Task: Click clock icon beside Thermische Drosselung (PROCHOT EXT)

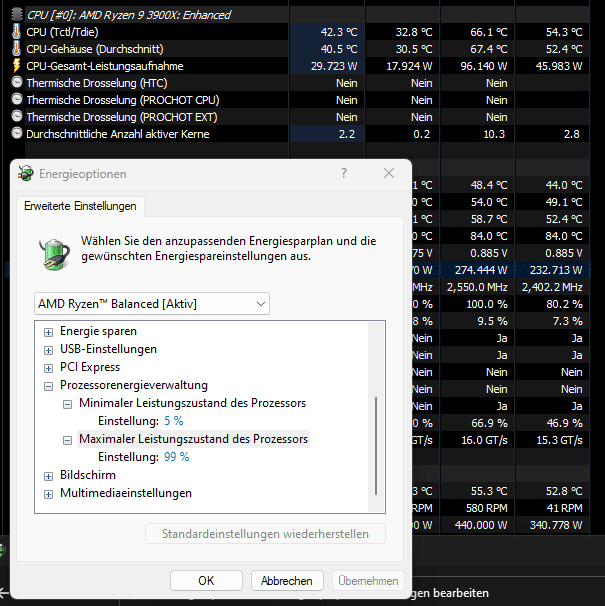Action: pyautogui.click(x=17, y=116)
